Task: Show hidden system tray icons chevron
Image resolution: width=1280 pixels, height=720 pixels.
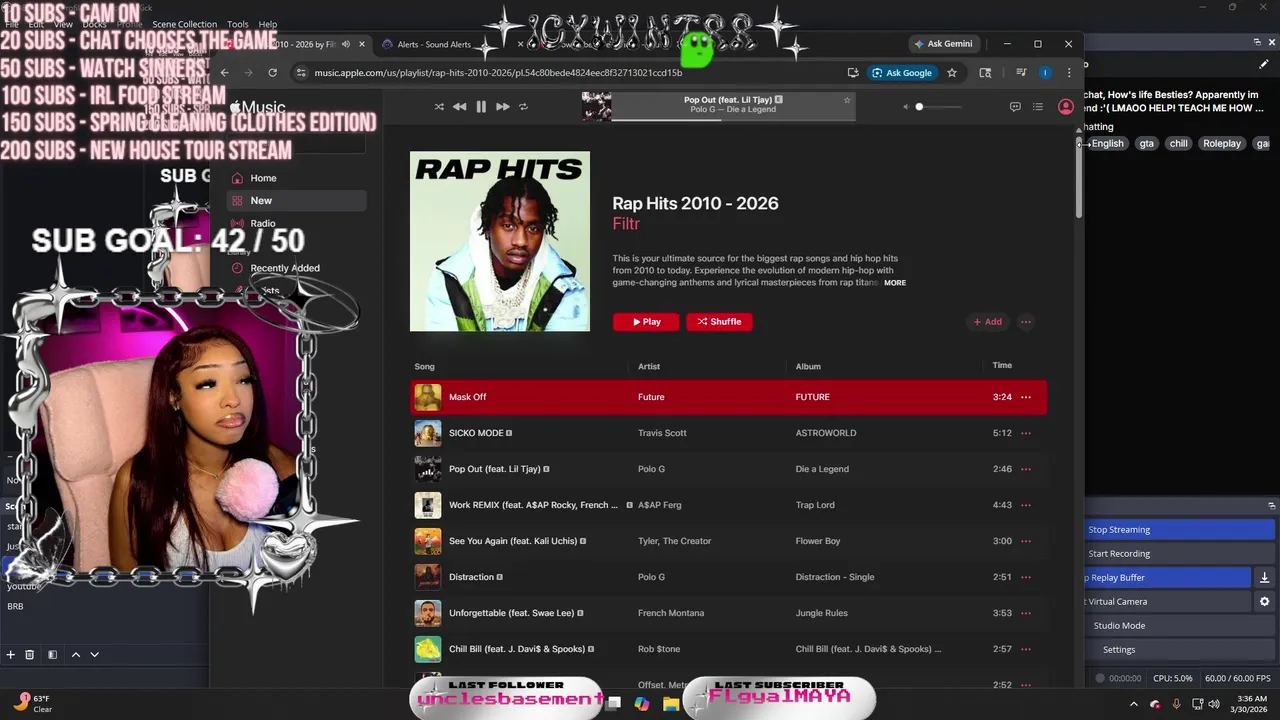Action: pos(1133,704)
